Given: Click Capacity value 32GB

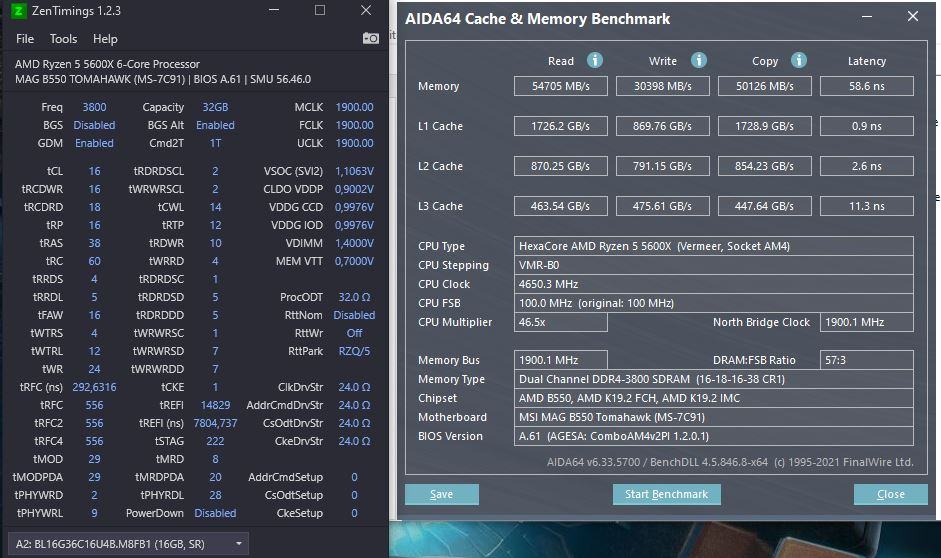Looking at the screenshot, I should [x=215, y=107].
